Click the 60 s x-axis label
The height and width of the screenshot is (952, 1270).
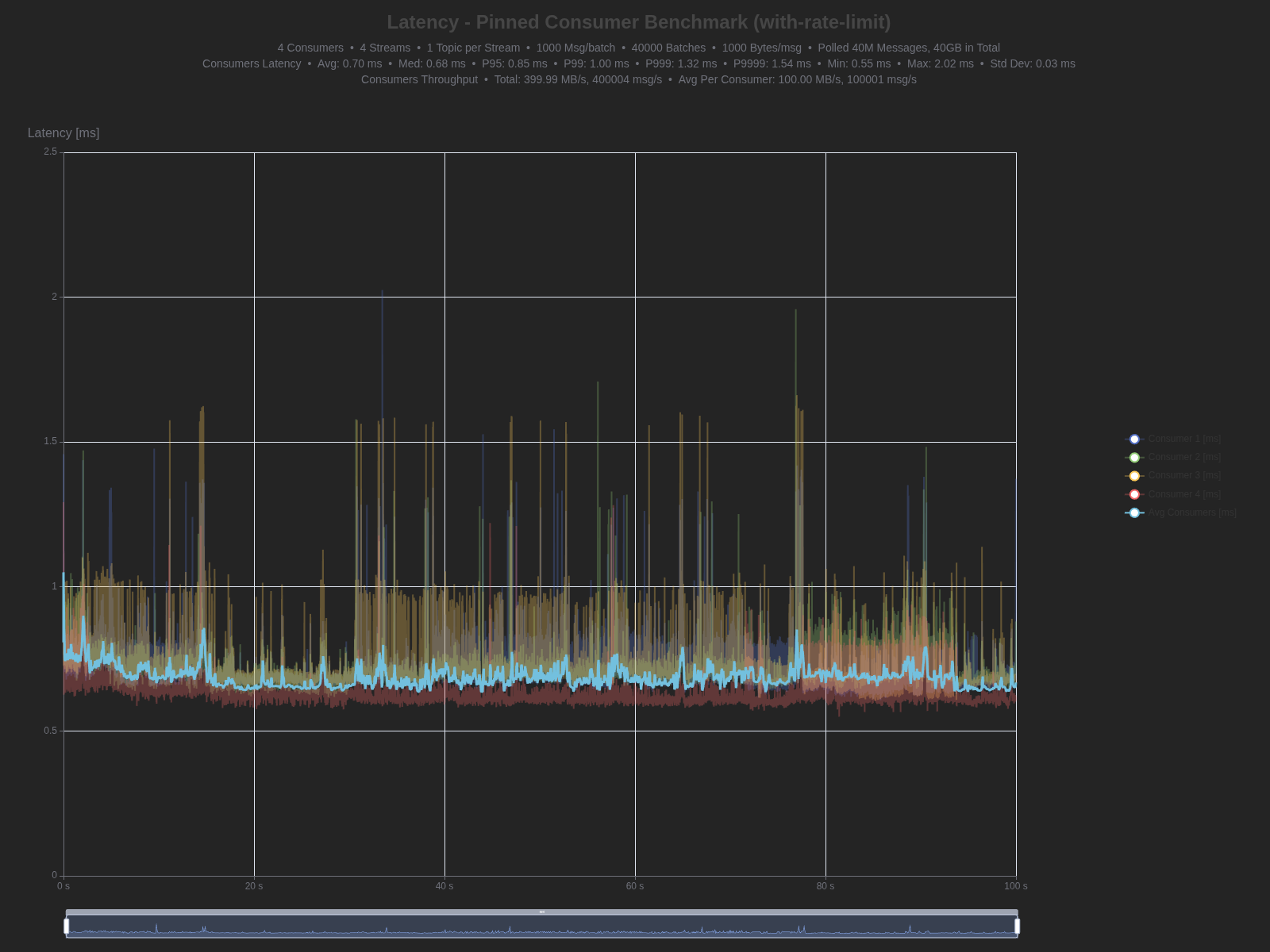[x=635, y=886]
